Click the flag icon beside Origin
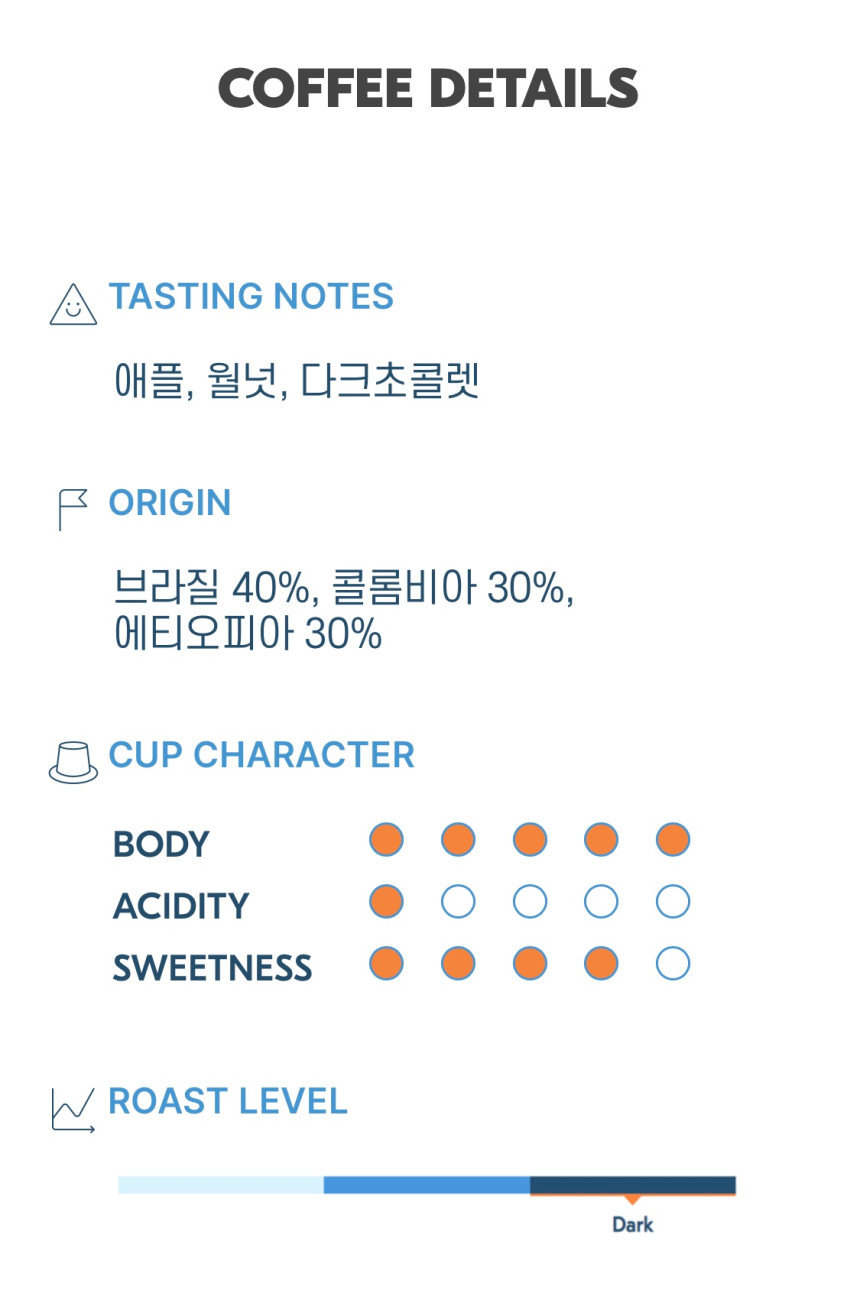Screen dimensions: 860x1290 [72, 509]
